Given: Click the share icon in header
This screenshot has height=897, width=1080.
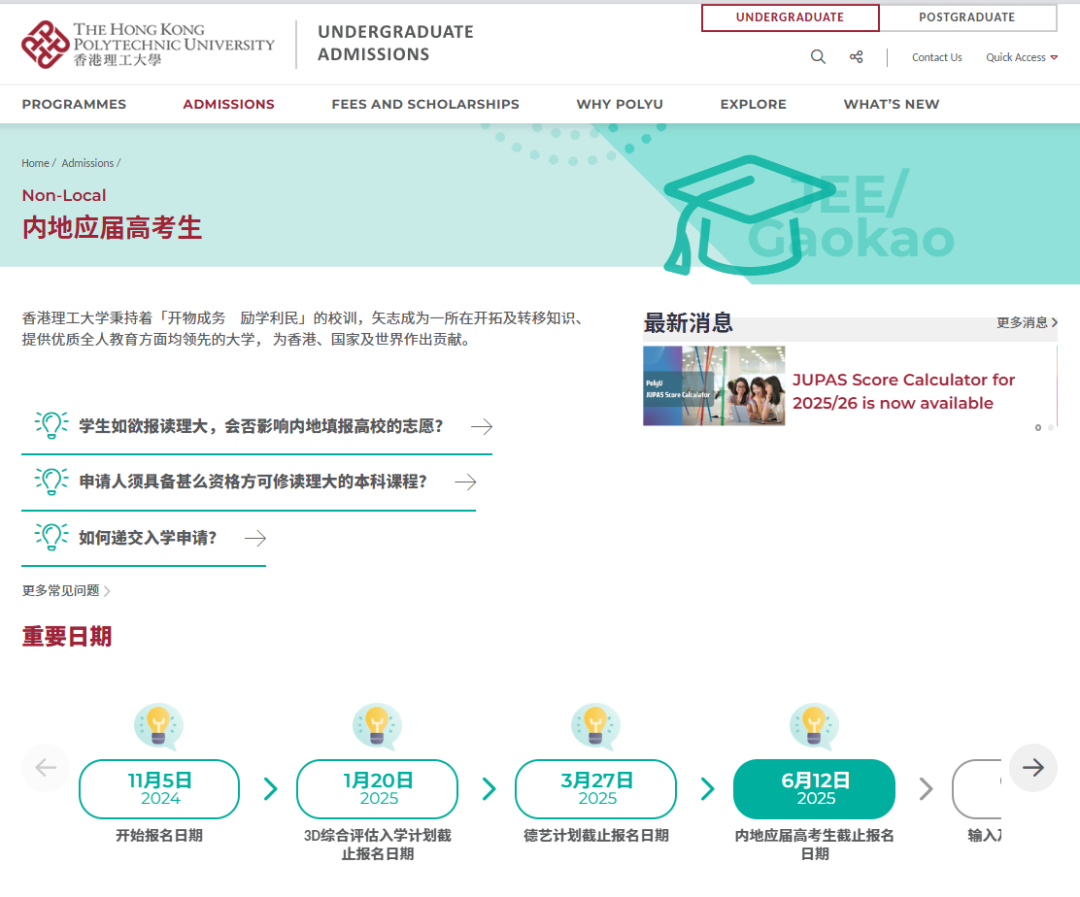Looking at the screenshot, I should pos(856,57).
